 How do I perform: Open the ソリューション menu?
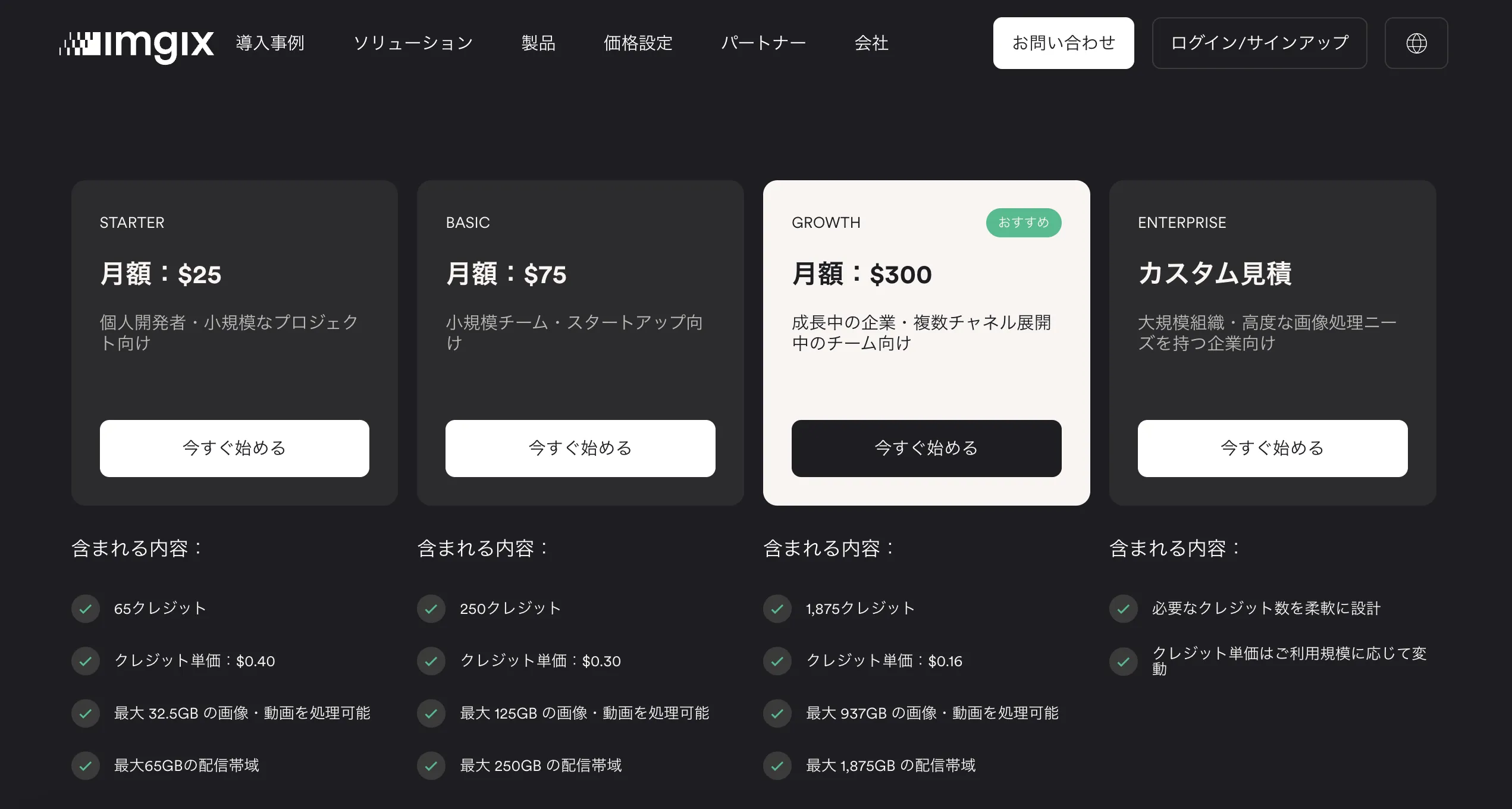tap(413, 43)
